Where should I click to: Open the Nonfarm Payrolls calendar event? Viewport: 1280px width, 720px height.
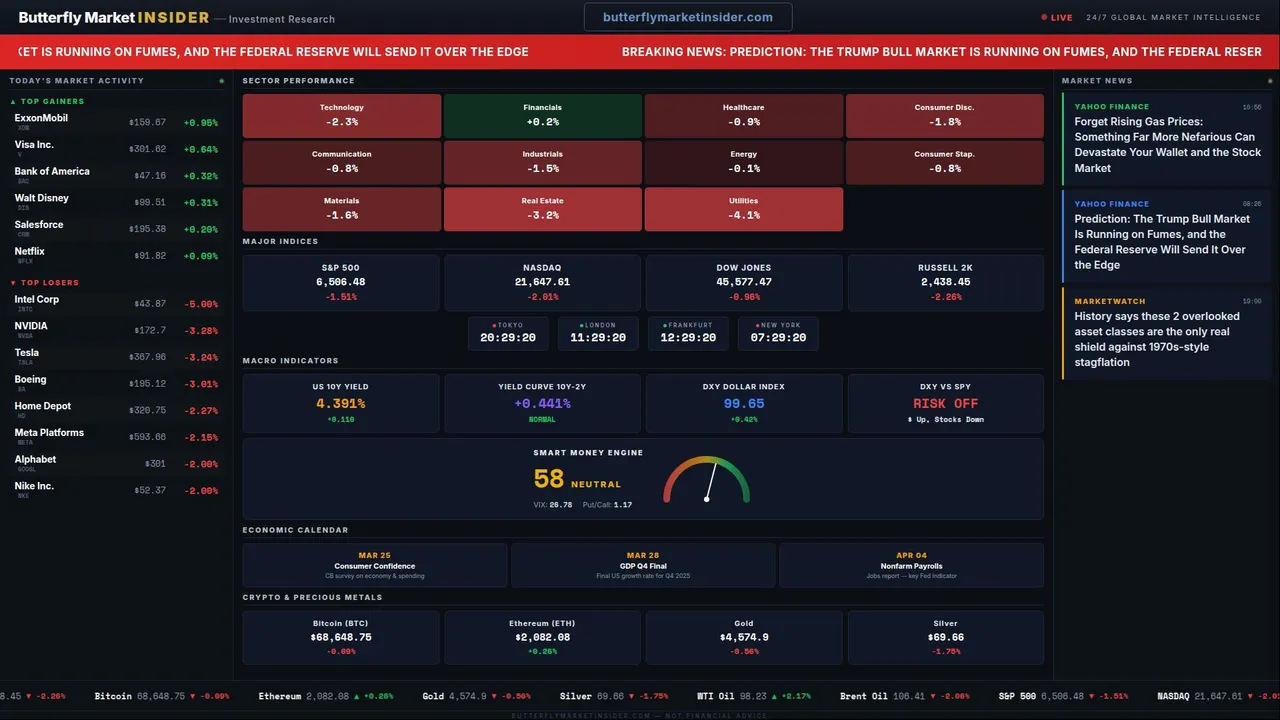pyautogui.click(x=911, y=565)
